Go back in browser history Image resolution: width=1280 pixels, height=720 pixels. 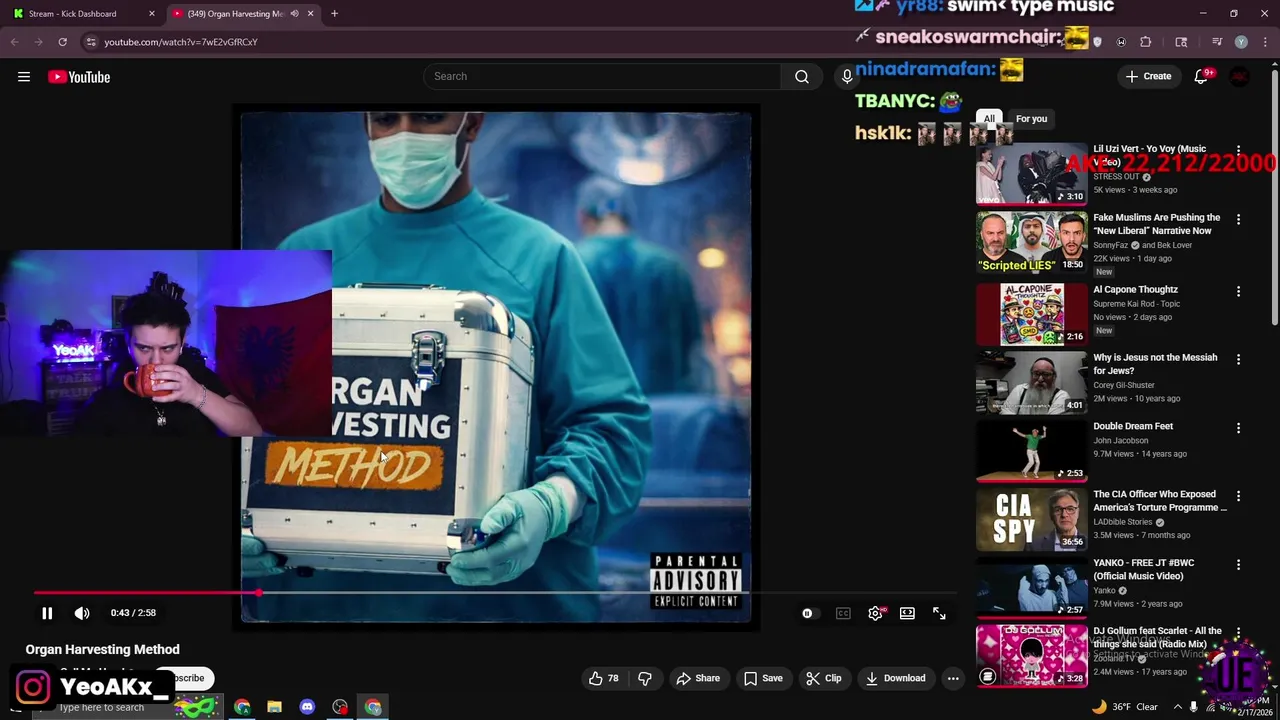[14, 42]
